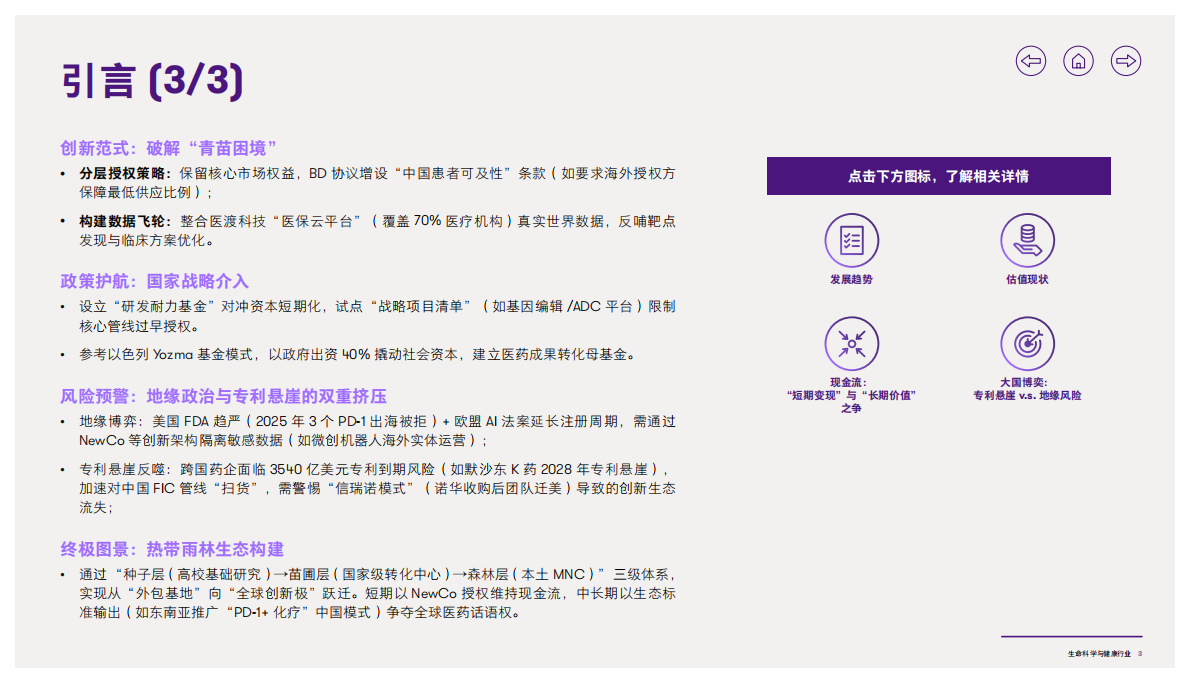The height and width of the screenshot is (683, 1190).
Task: Open details via 估值现状 label
Action: [x=1027, y=279]
